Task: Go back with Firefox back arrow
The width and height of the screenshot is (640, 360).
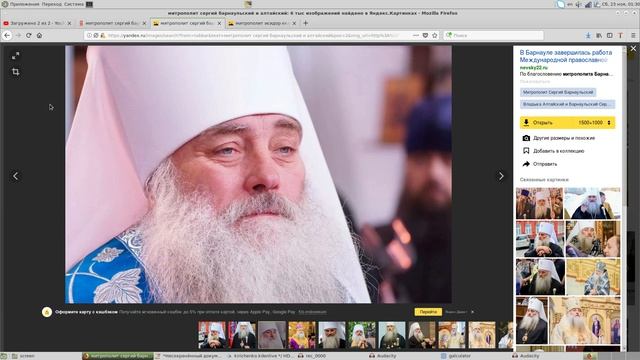Action: tap(7, 36)
